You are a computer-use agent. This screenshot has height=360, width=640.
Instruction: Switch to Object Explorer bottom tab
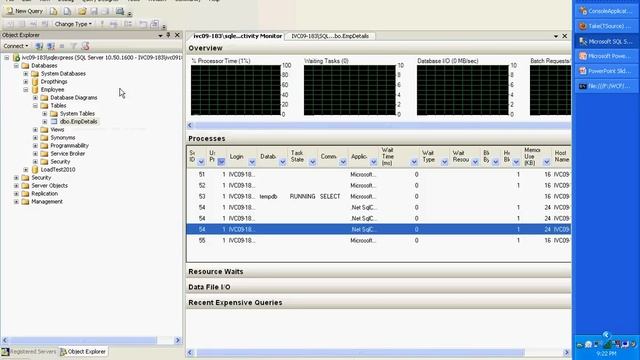tap(83, 351)
